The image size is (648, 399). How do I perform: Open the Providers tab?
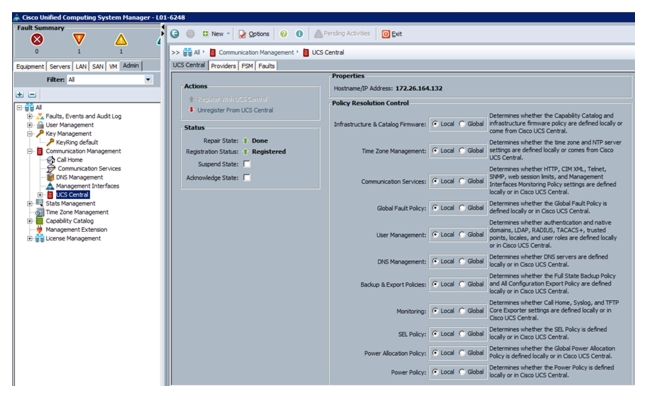(223, 66)
